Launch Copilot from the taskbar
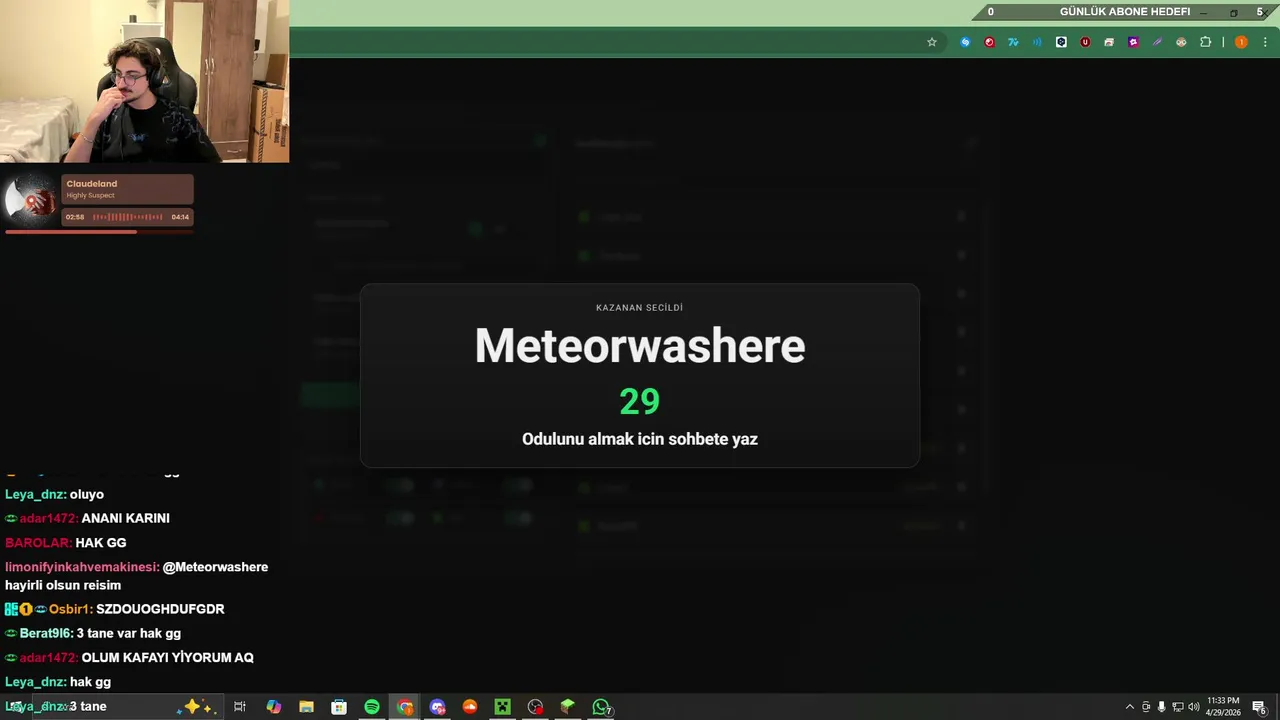 273,707
